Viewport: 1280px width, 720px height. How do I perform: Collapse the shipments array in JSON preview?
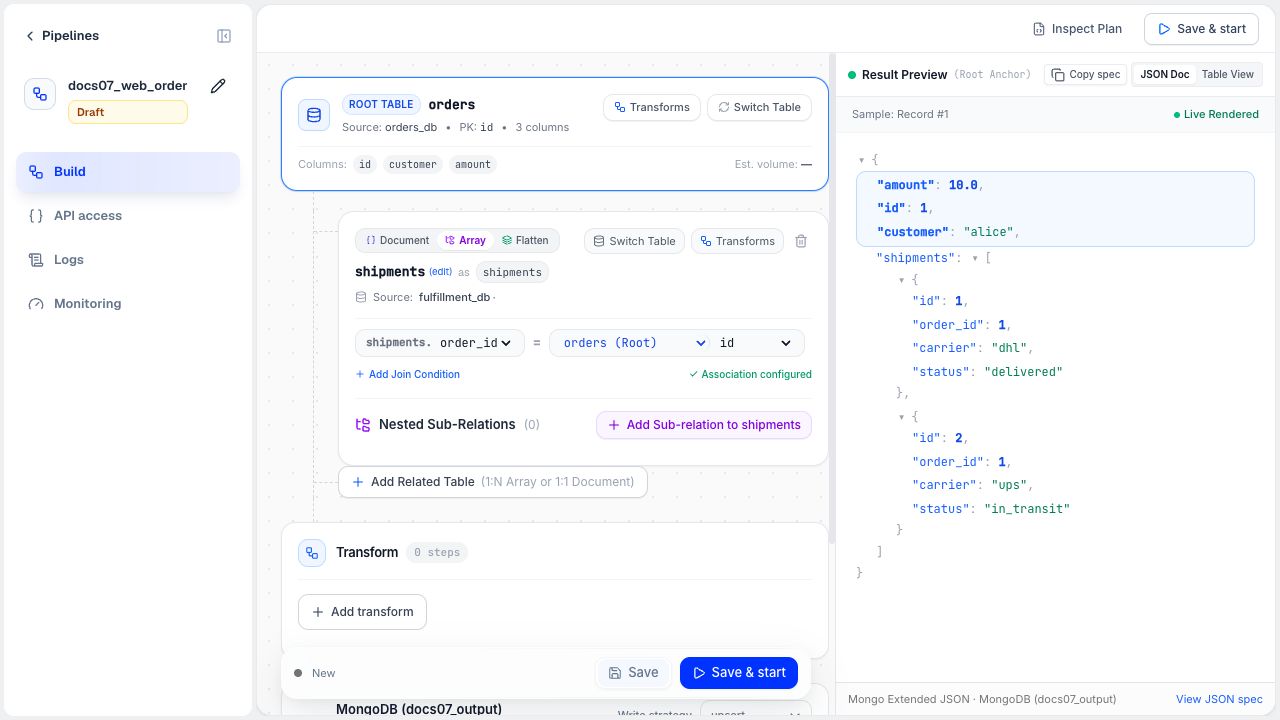click(975, 258)
